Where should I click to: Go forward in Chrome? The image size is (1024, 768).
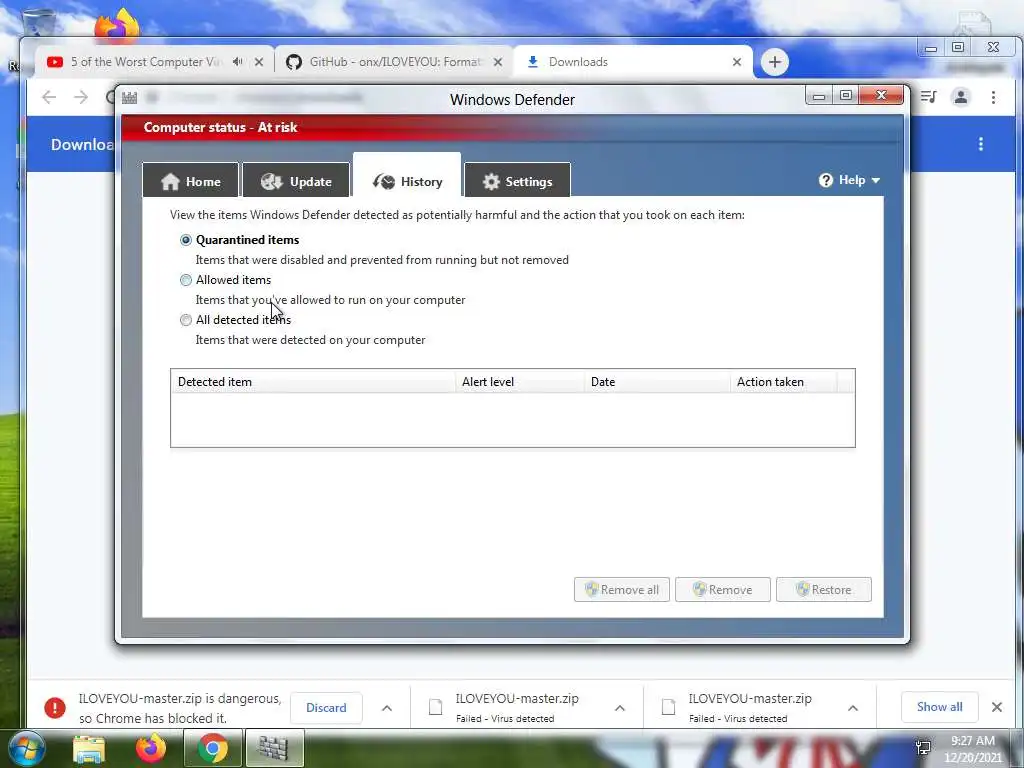tap(81, 97)
